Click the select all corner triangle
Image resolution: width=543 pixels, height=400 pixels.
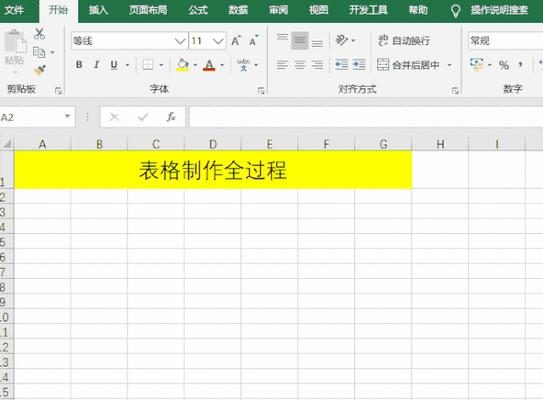click(7, 143)
